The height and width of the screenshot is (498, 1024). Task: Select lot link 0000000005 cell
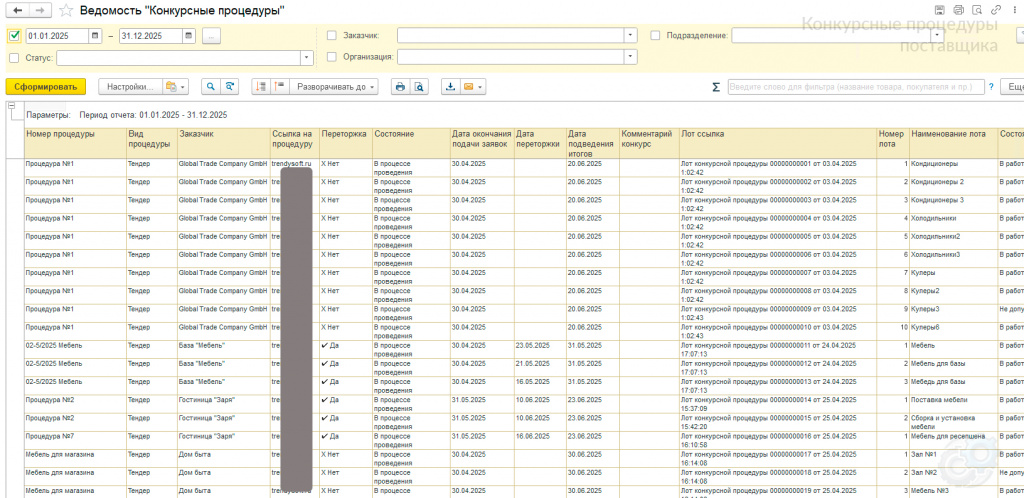click(x=777, y=240)
